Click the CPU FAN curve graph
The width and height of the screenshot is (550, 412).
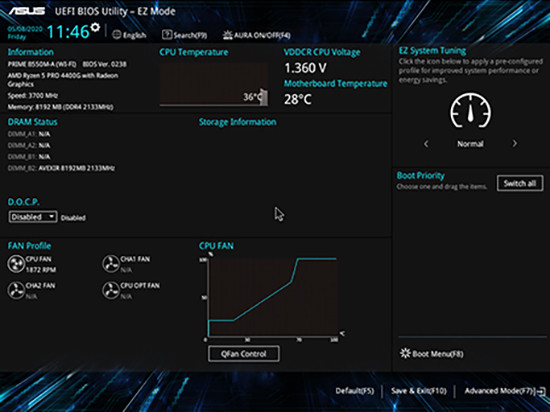click(273, 297)
